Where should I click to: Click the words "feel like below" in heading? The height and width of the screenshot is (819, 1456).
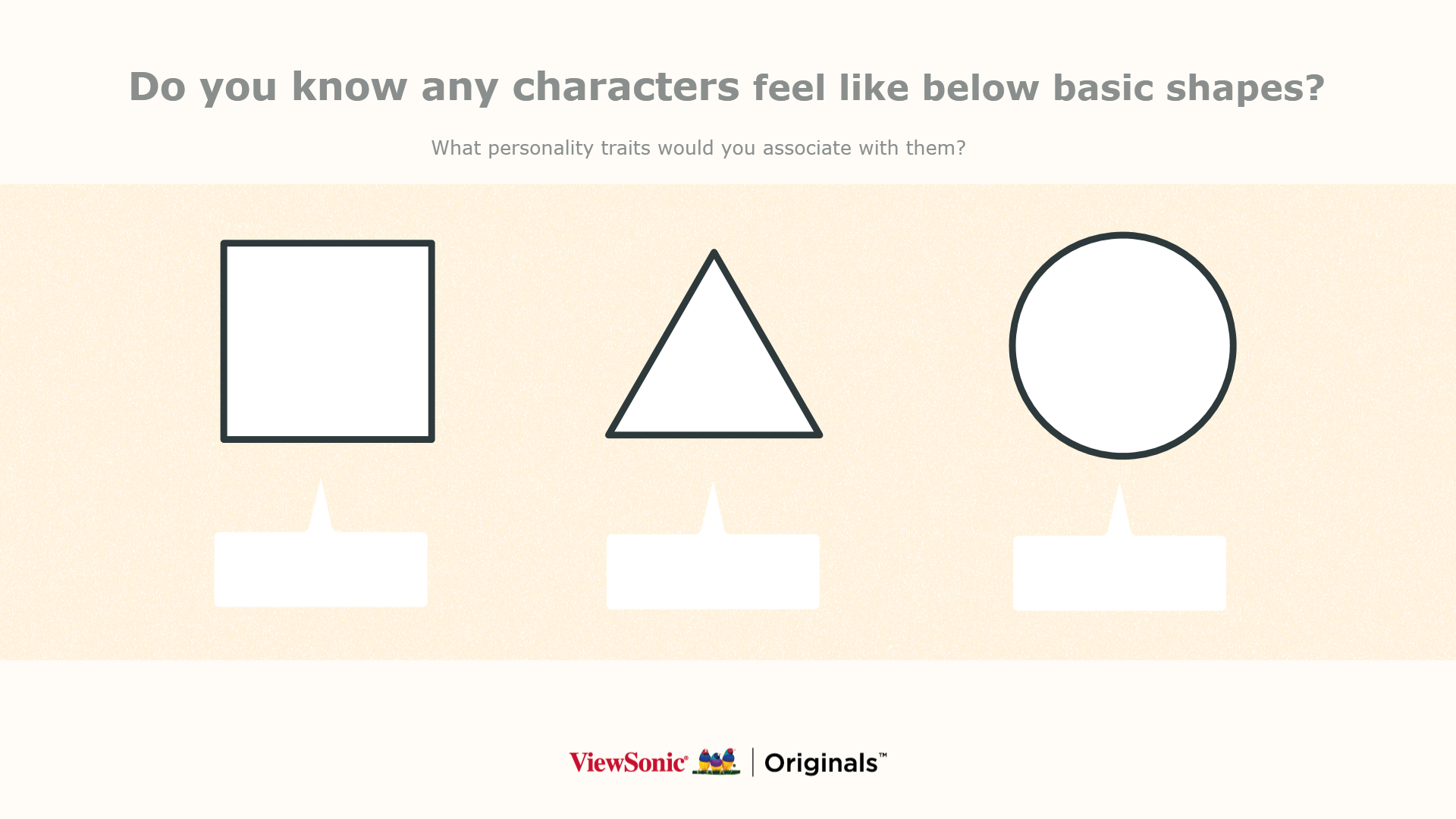coord(895,88)
